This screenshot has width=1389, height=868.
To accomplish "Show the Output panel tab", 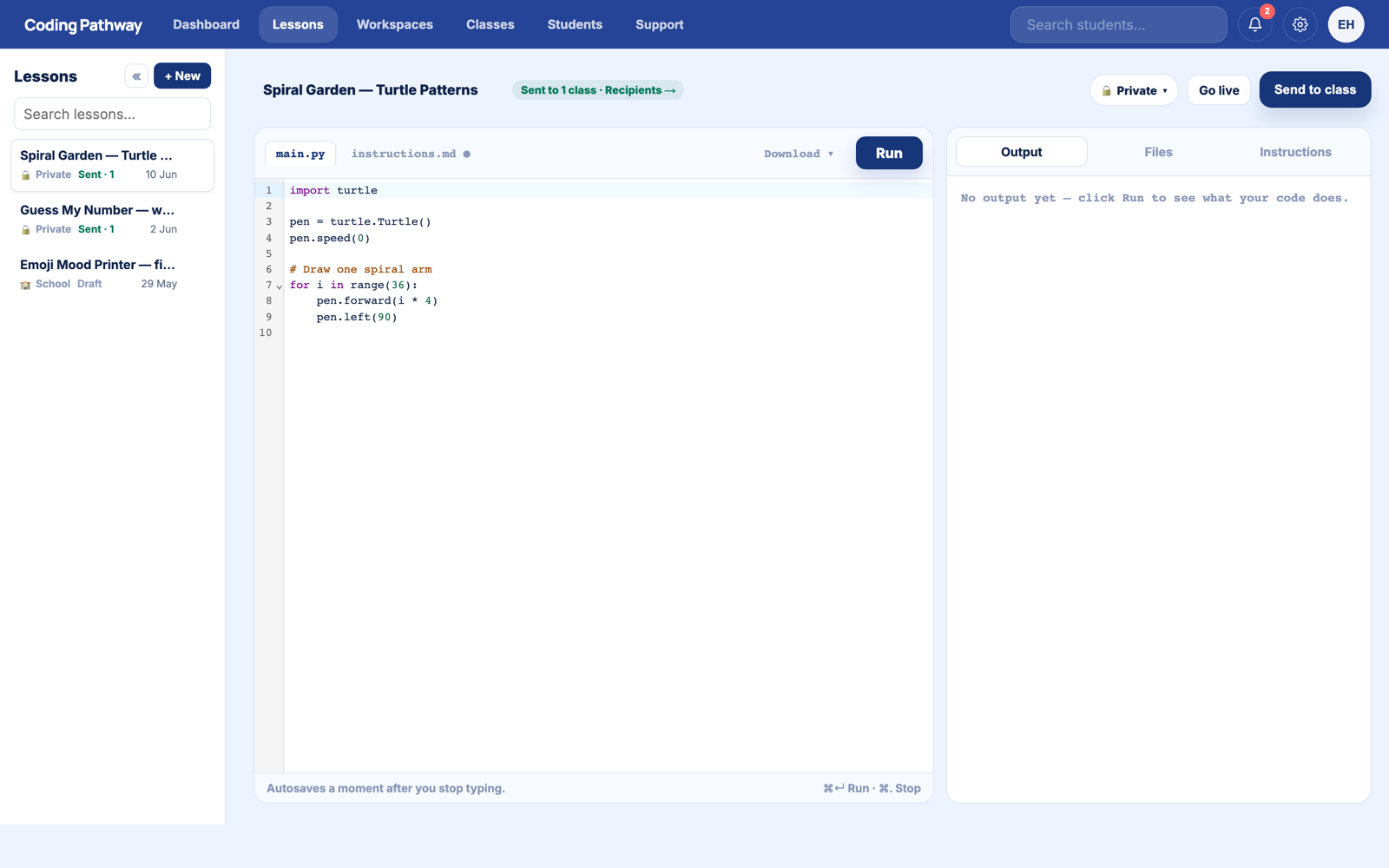I will click(1022, 152).
